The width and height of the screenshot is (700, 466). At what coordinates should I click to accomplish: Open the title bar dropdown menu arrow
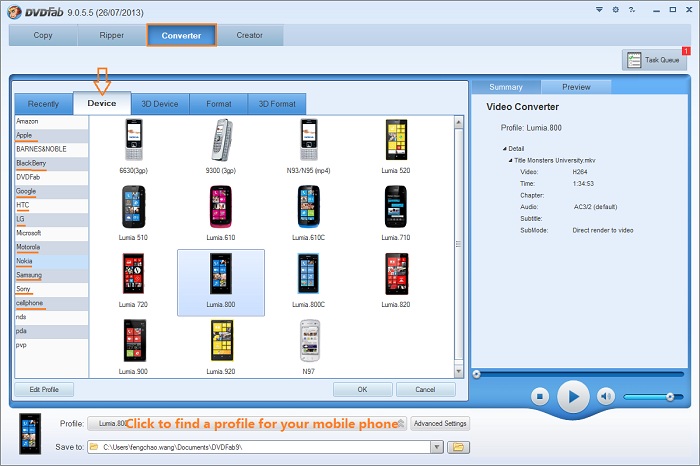600,10
